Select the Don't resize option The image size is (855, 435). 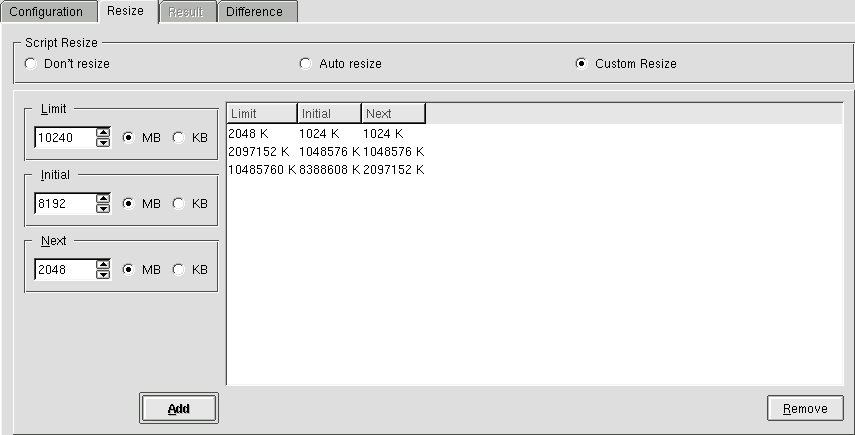tap(31, 64)
